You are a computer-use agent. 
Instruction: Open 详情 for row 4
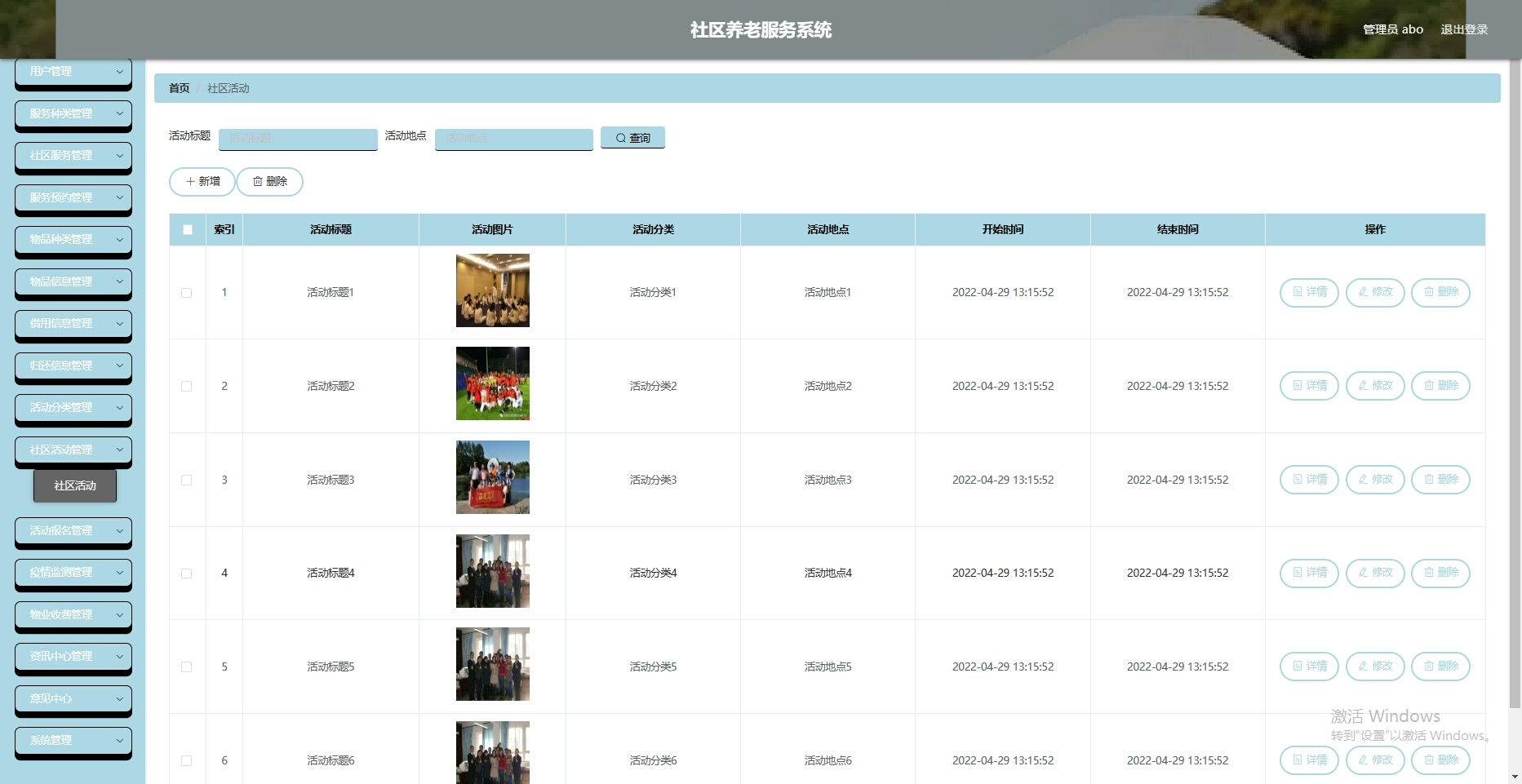(1309, 573)
